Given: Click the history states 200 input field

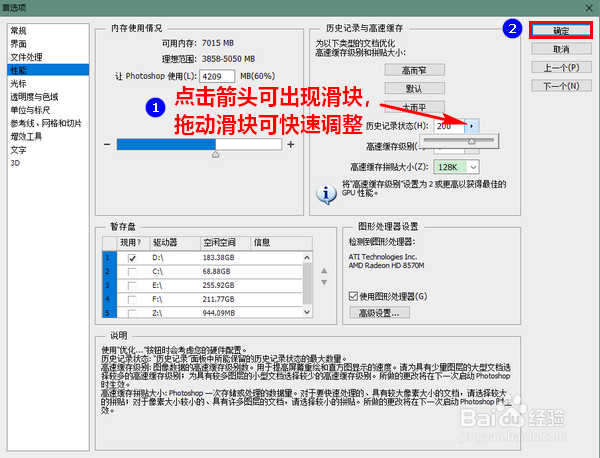Looking at the screenshot, I should coord(449,126).
